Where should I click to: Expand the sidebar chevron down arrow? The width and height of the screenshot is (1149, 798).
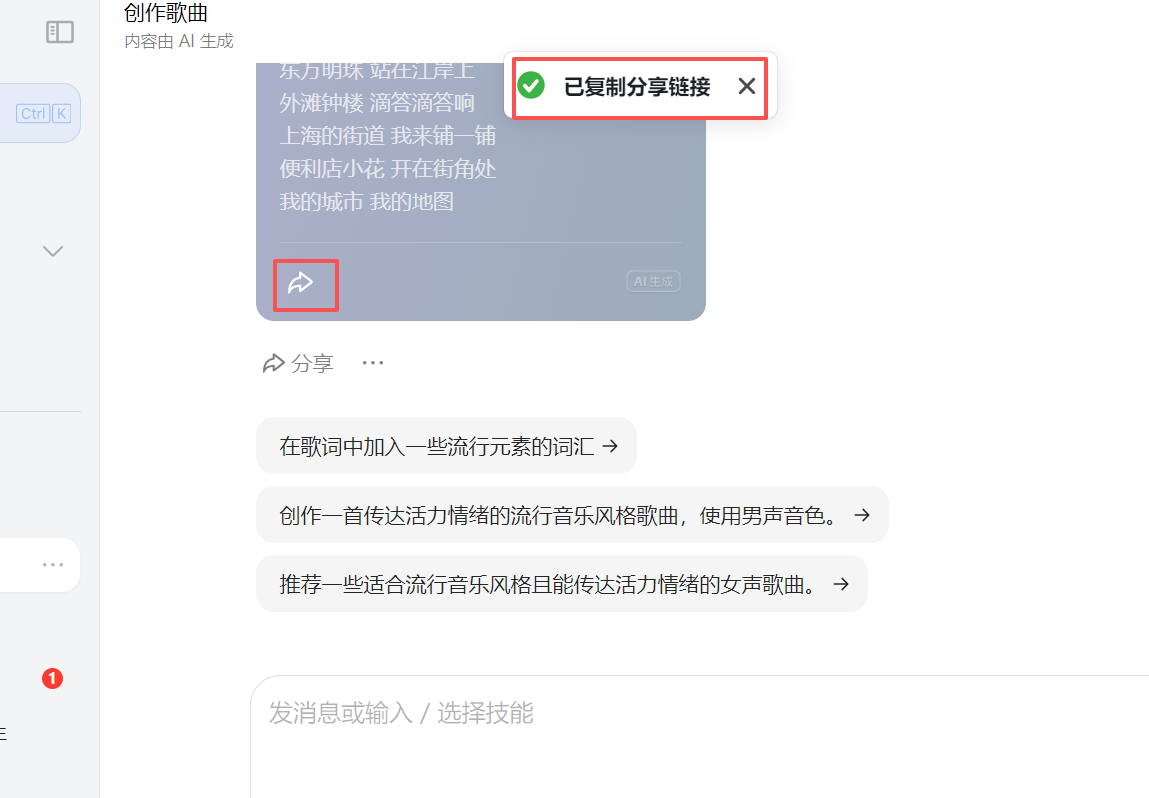(53, 251)
